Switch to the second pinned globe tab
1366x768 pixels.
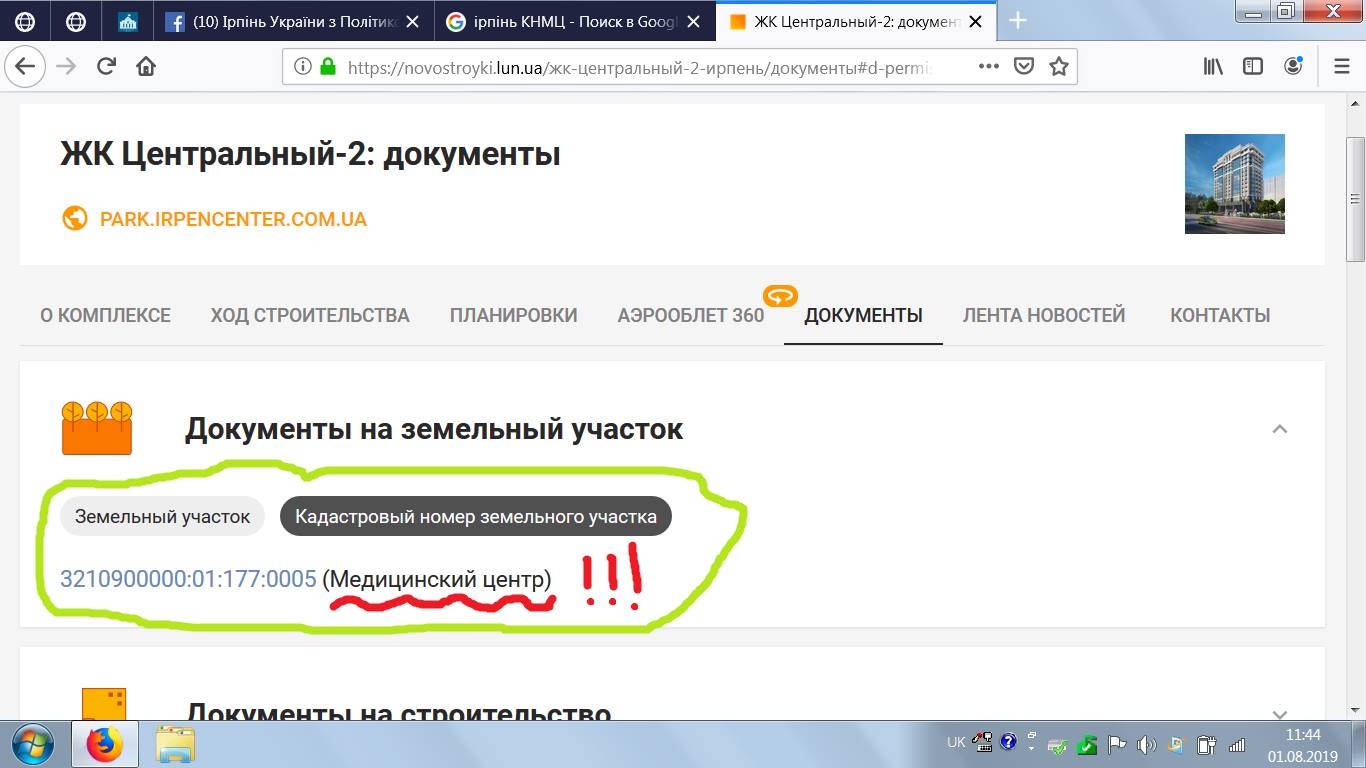click(76, 21)
